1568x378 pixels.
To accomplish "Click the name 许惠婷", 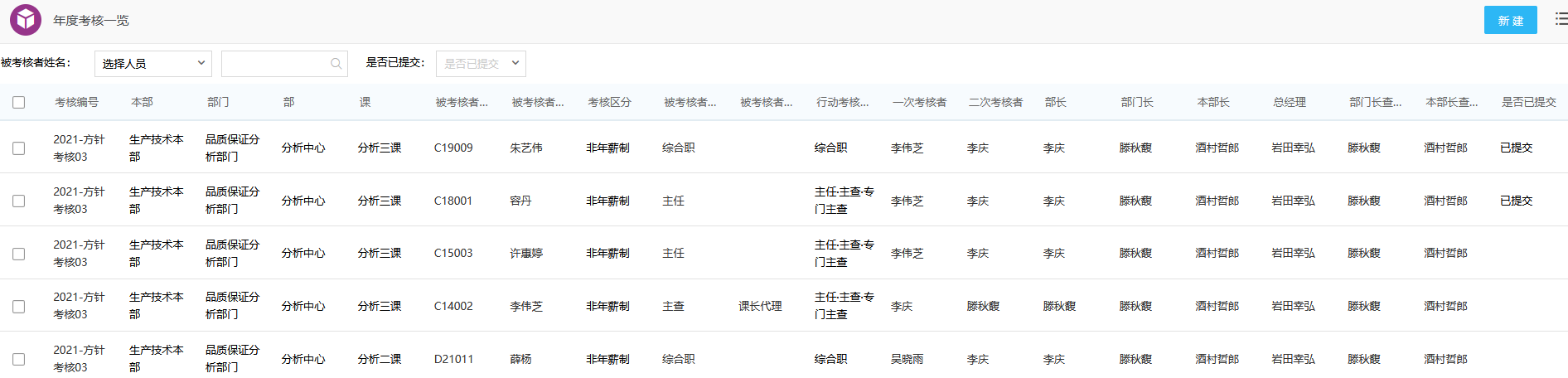I will [526, 253].
